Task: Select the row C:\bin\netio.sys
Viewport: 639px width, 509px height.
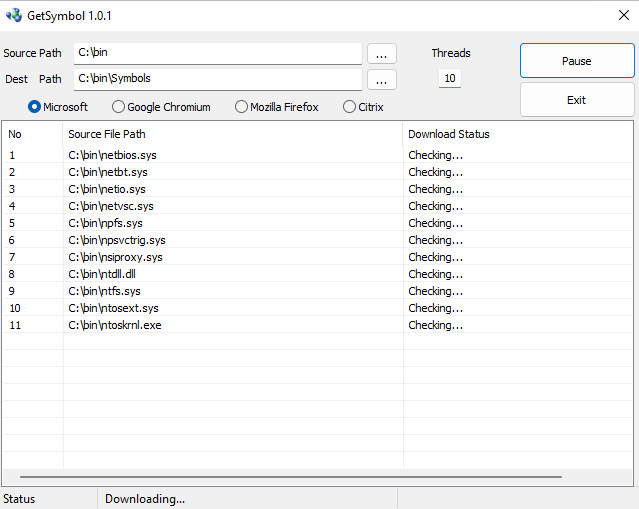Action: coord(317,189)
